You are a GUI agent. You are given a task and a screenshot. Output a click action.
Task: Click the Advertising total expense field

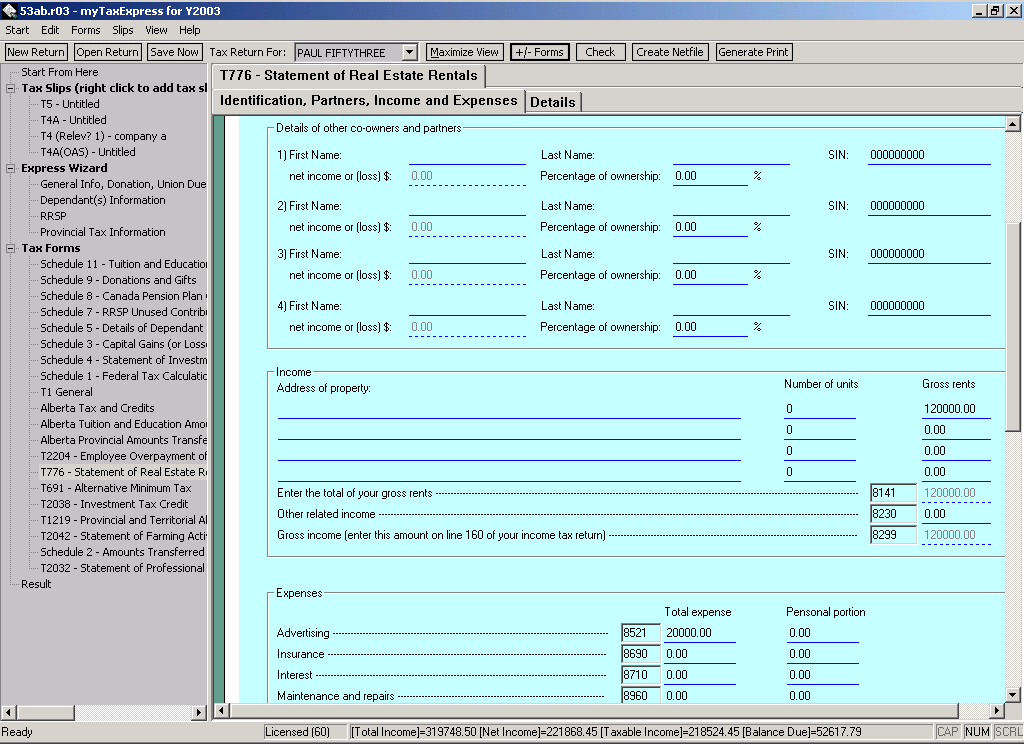pyautogui.click(x=699, y=633)
